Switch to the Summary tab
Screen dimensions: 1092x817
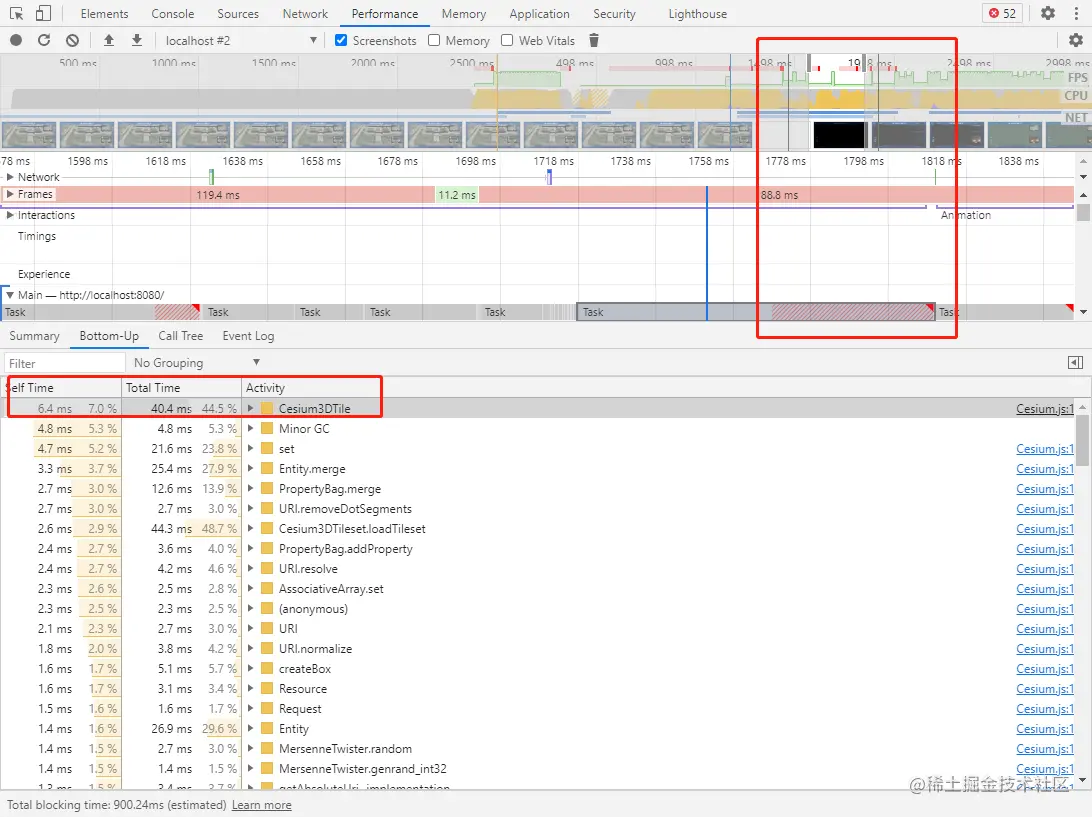click(x=34, y=336)
